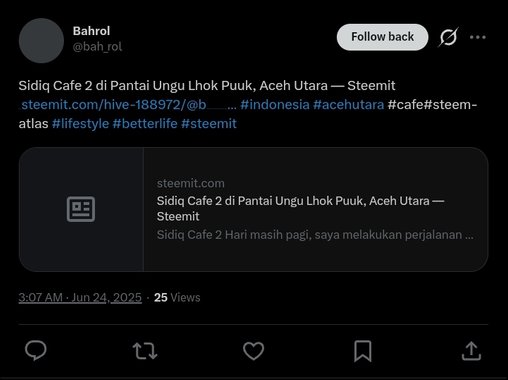
Task: Click the 3:07 AM Jun 24, 2025 timestamp
Action: click(x=80, y=297)
